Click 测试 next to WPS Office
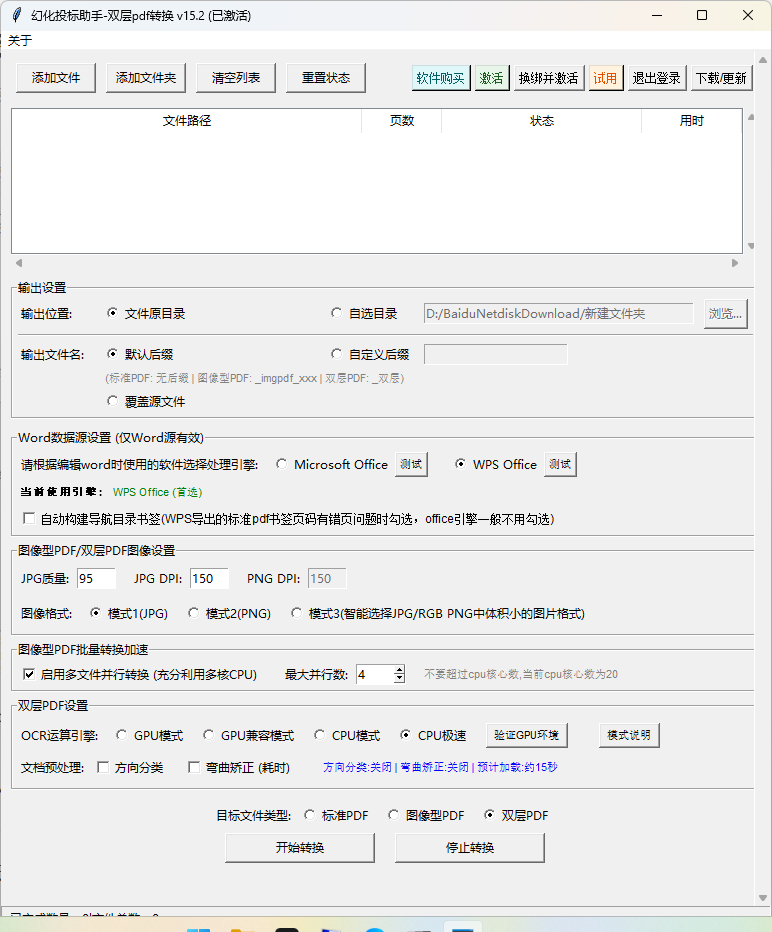 tap(560, 464)
